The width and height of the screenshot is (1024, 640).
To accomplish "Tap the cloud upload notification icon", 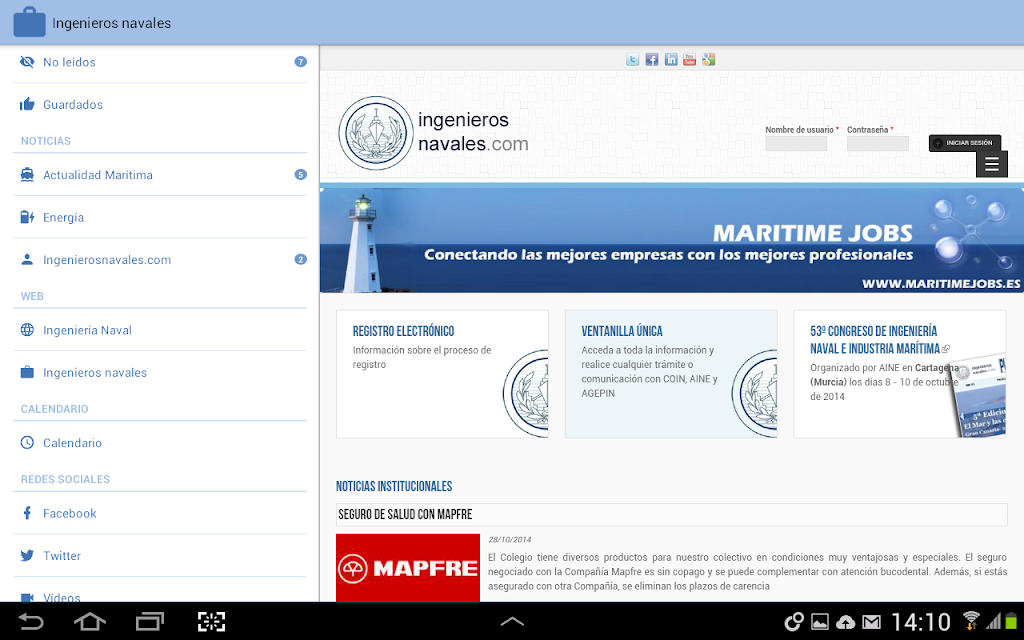I will pyautogui.click(x=845, y=622).
